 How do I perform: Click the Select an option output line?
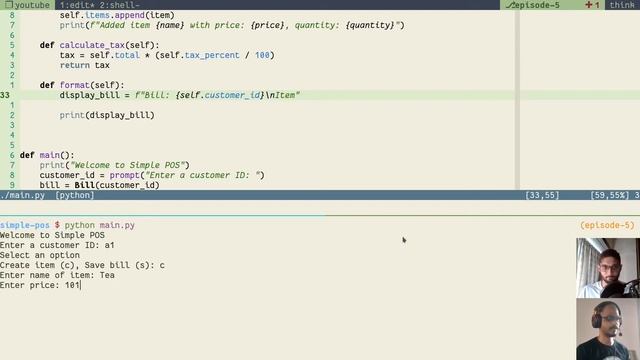(x=40, y=255)
